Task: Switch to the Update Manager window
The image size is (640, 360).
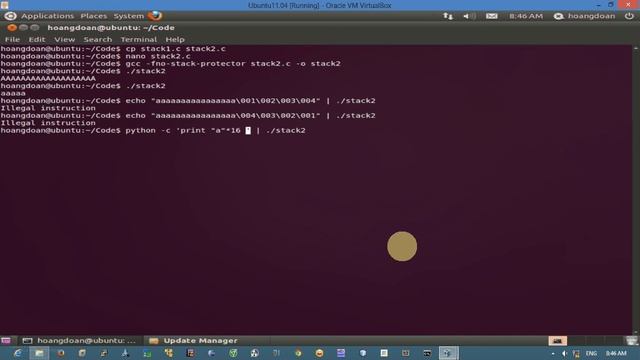Action: click(193, 340)
